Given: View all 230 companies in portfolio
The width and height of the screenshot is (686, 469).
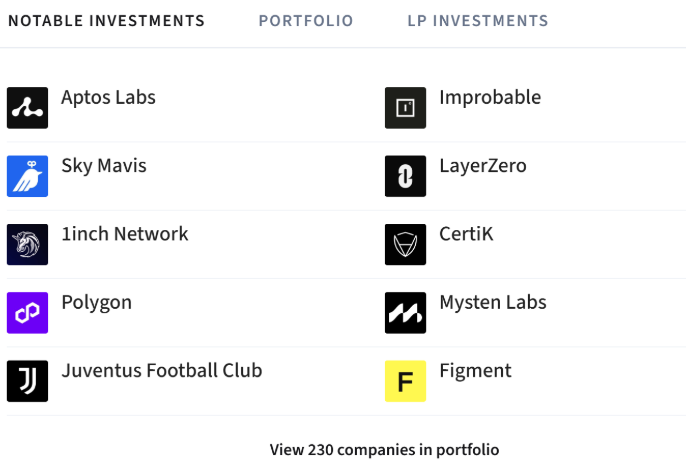Looking at the screenshot, I should [x=384, y=450].
